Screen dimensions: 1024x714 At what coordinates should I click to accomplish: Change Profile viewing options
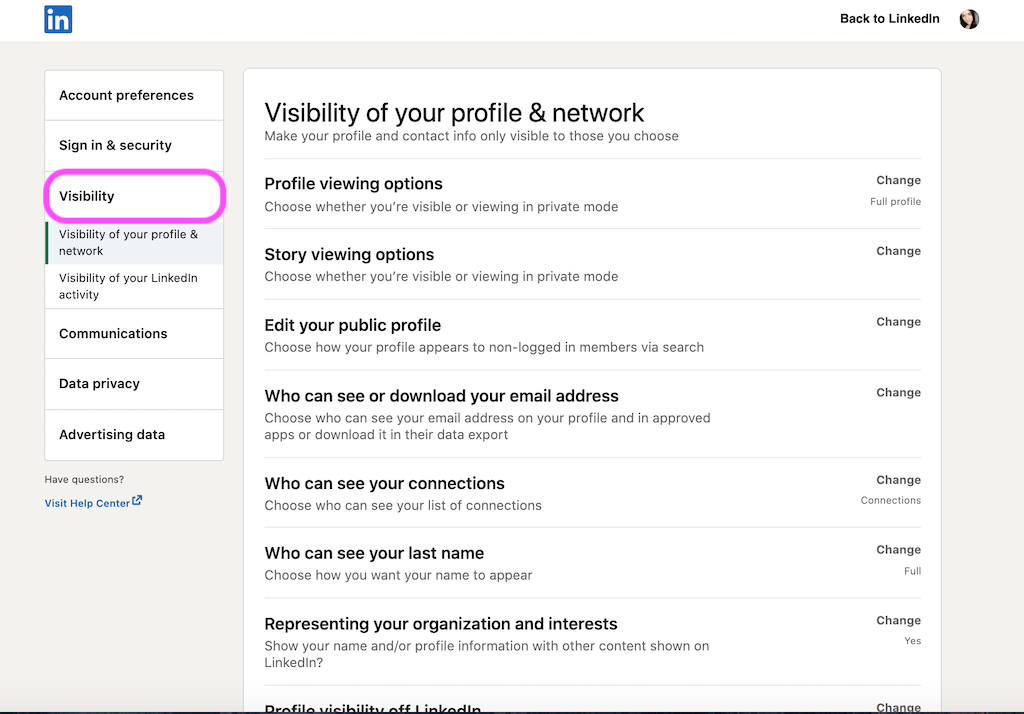898,180
